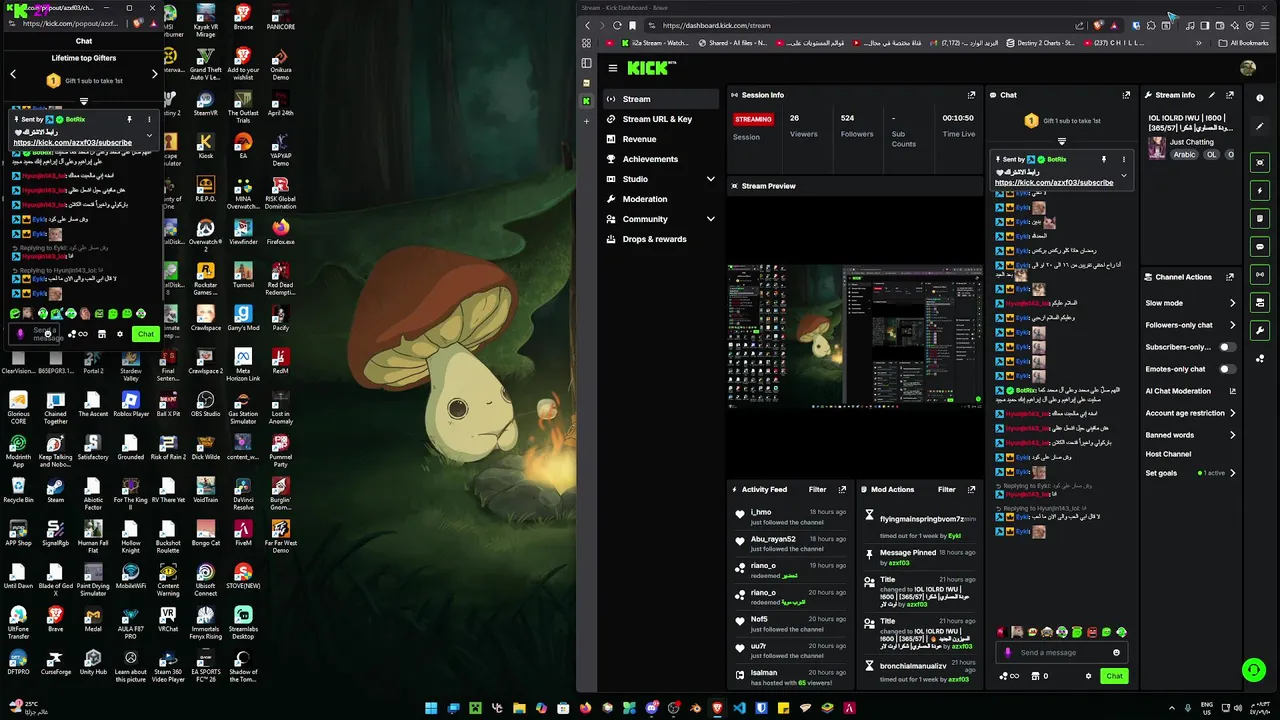Viewport: 1280px width, 720px height.
Task: Open Banned words settings
Action: [1190, 435]
